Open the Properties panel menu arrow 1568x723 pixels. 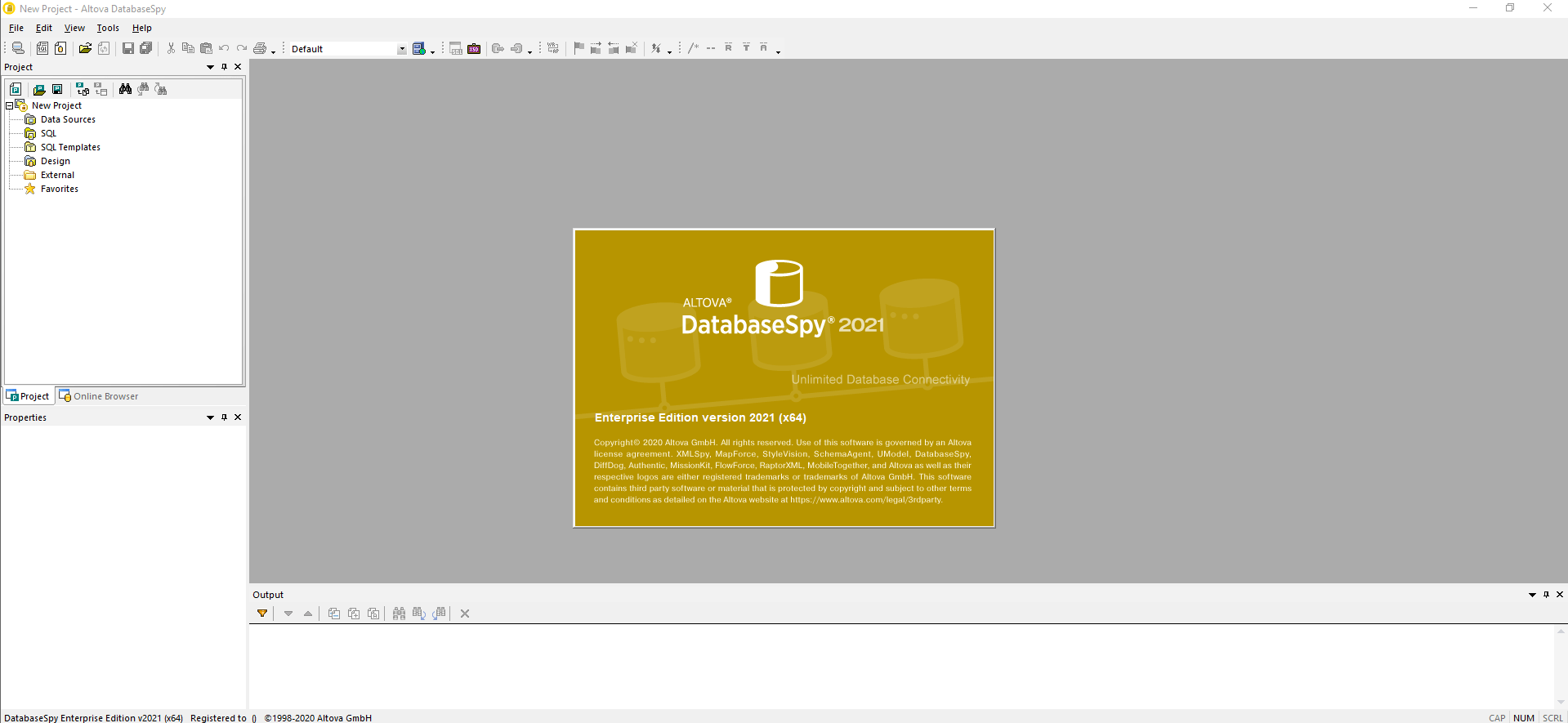pos(210,417)
